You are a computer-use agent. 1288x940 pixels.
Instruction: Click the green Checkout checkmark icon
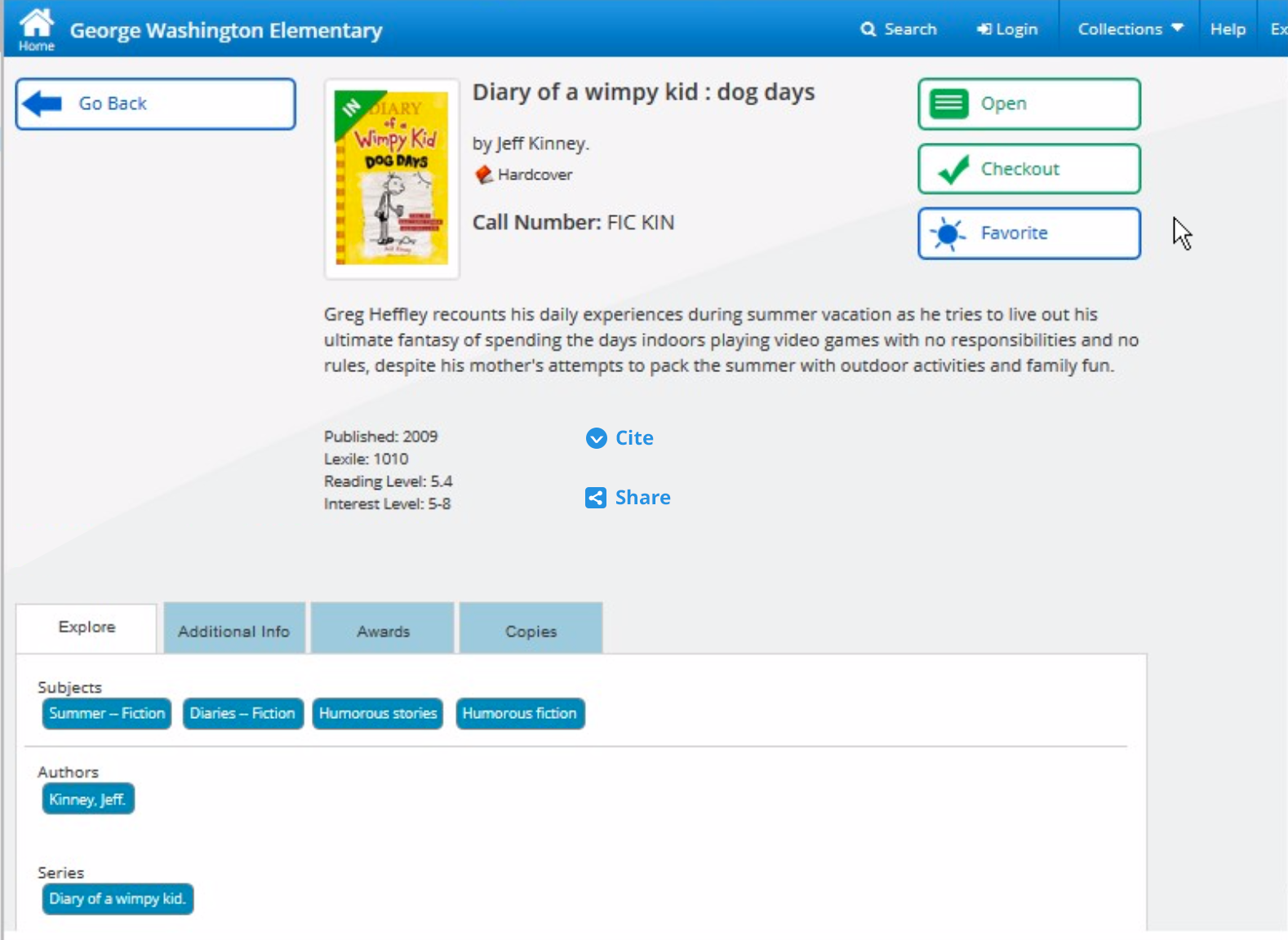click(953, 170)
